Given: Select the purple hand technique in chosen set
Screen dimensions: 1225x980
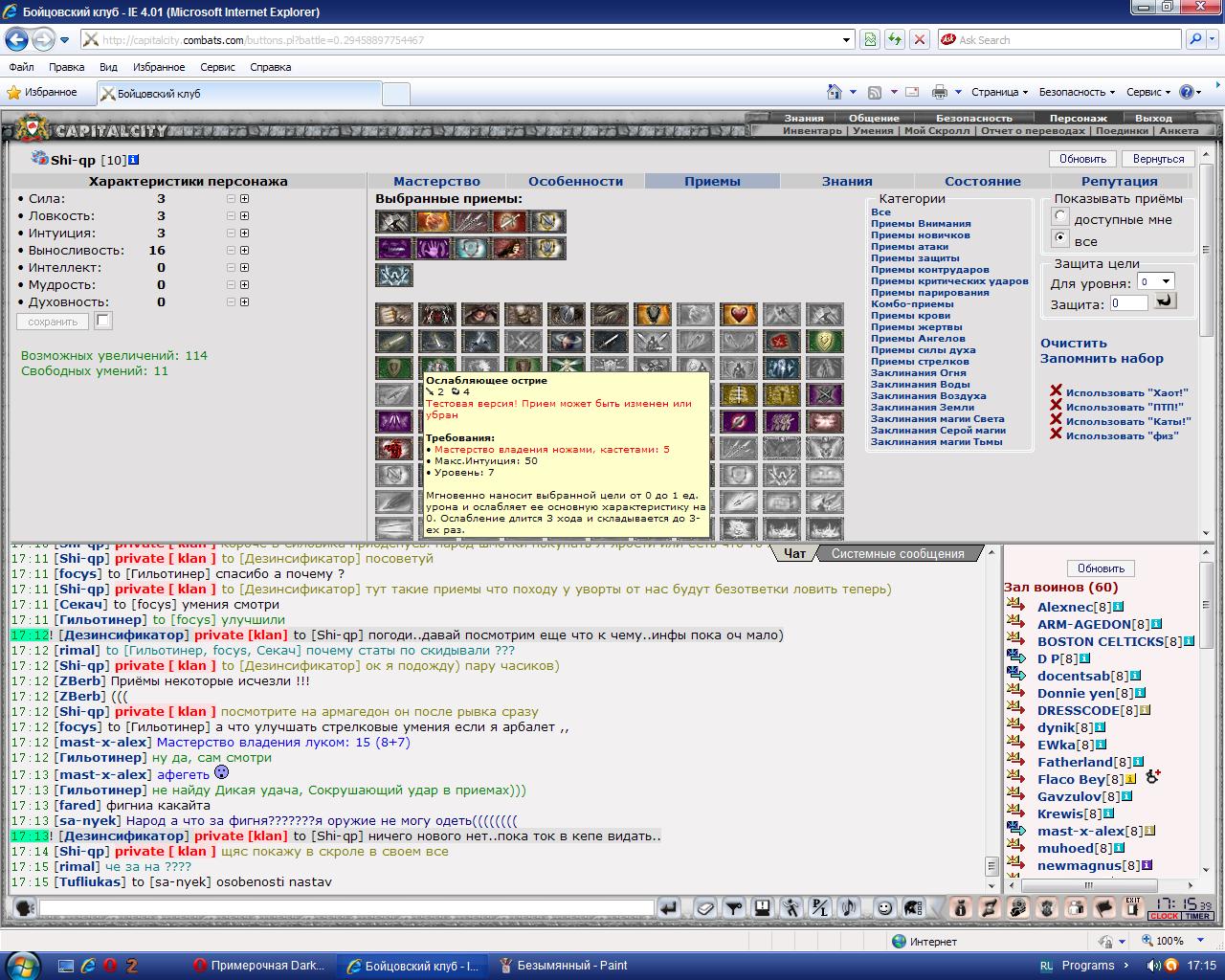Looking at the screenshot, I should coord(435,249).
